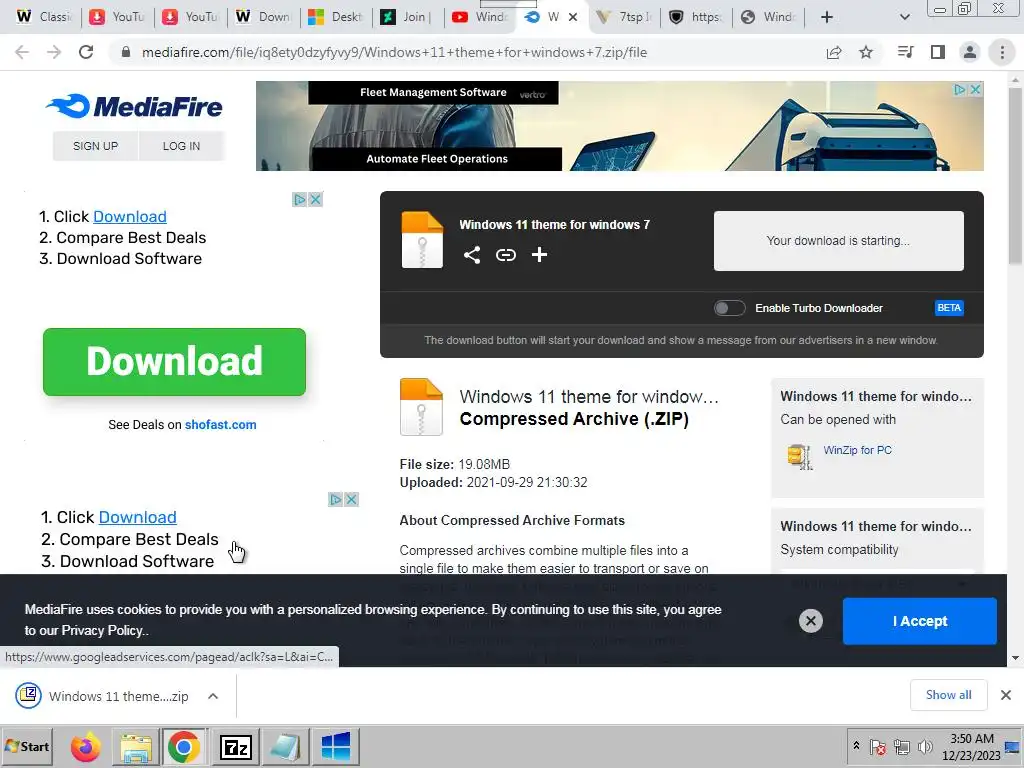Open Chrome three-dot menu

(x=1002, y=52)
